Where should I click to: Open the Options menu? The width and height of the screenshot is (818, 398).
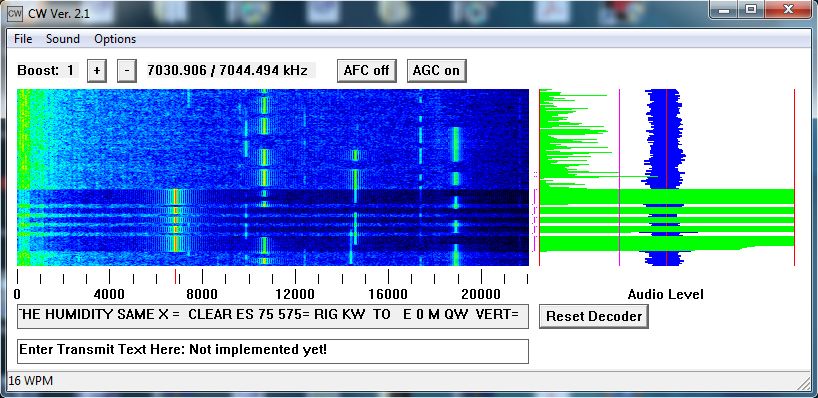115,39
